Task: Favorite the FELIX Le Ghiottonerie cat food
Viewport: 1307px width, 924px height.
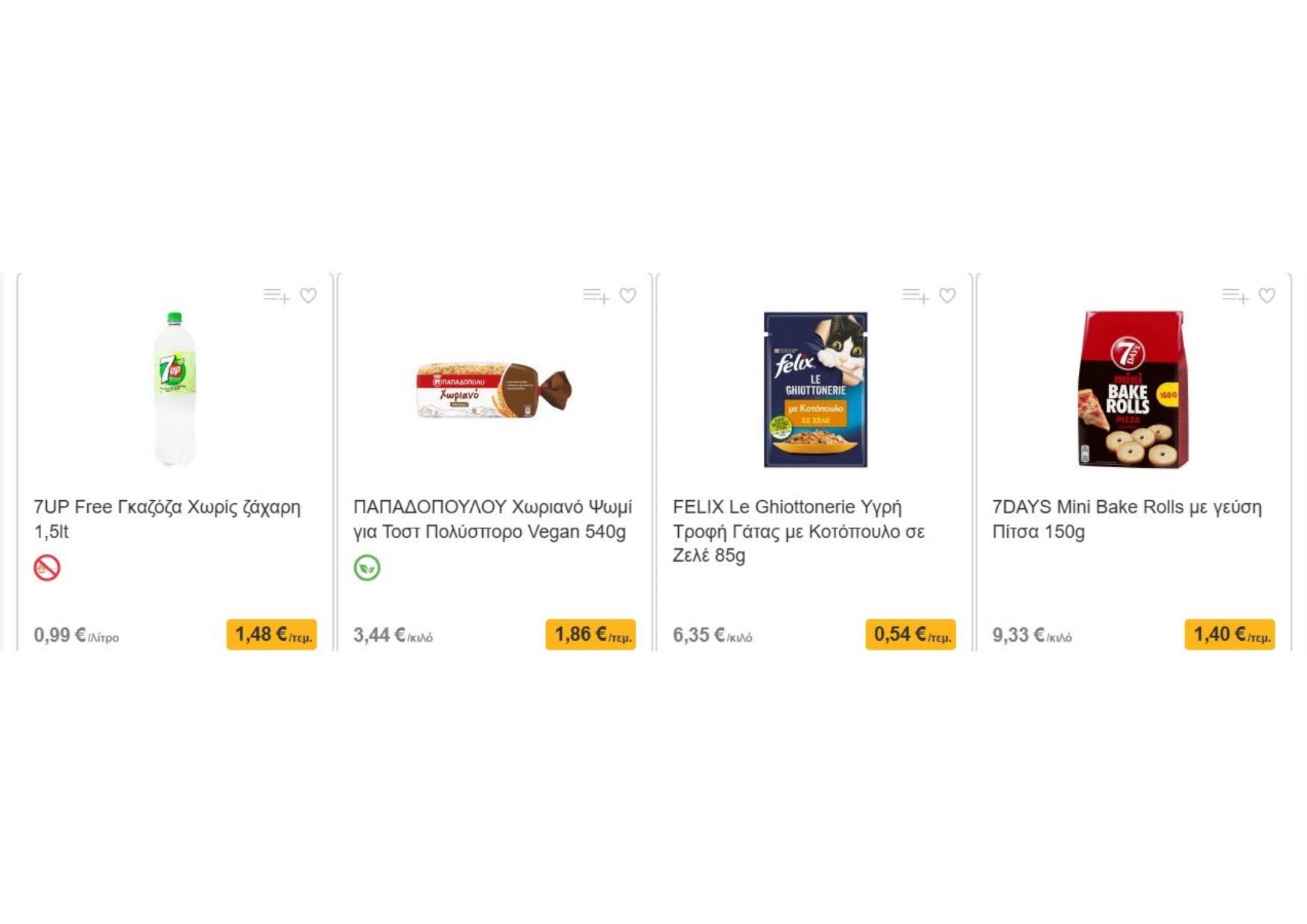Action: [947, 296]
